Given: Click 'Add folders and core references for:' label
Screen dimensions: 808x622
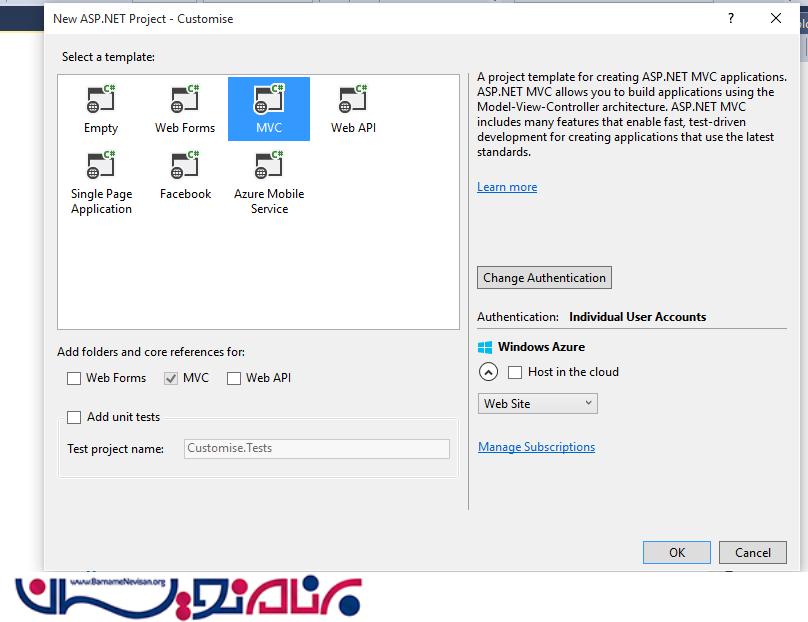Looking at the screenshot, I should pos(151,352).
